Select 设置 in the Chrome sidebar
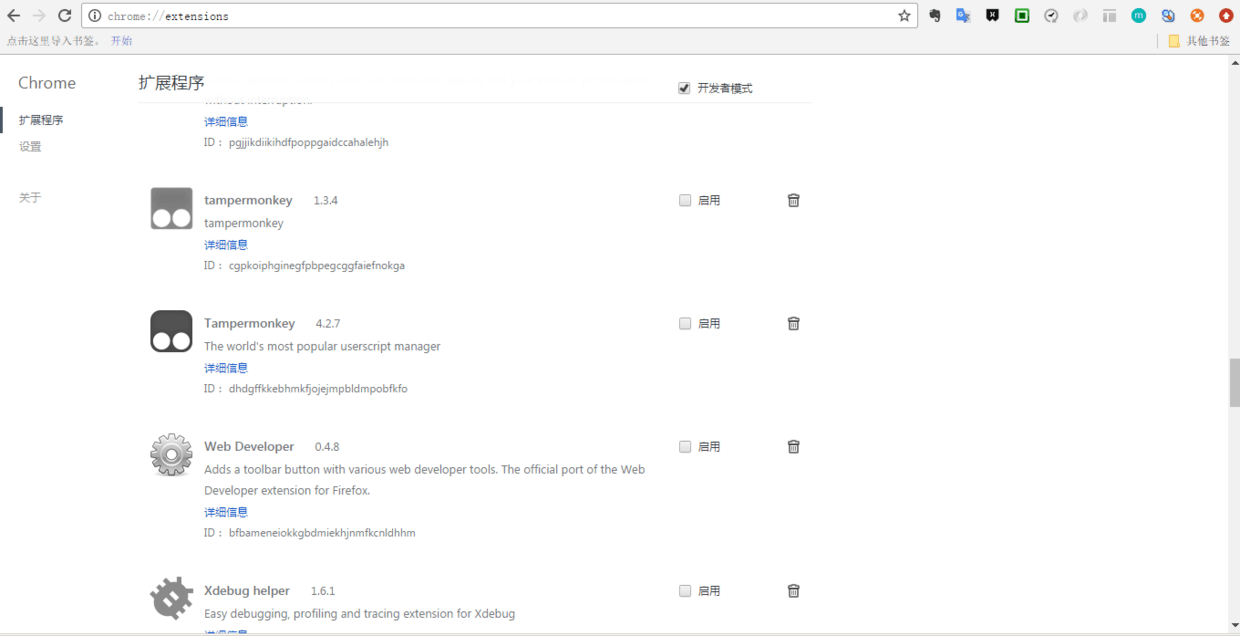 30,146
